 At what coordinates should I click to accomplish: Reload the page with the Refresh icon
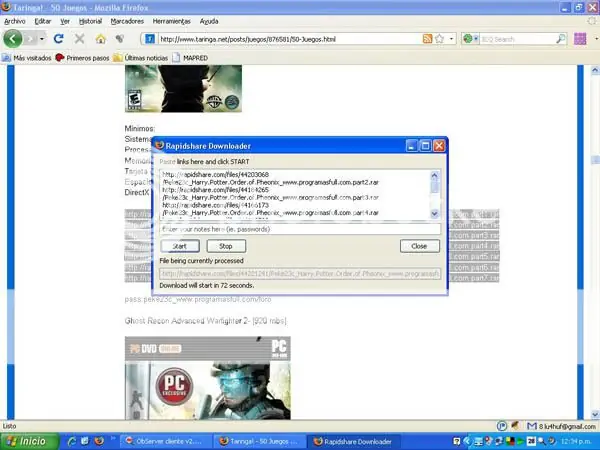[x=59, y=39]
